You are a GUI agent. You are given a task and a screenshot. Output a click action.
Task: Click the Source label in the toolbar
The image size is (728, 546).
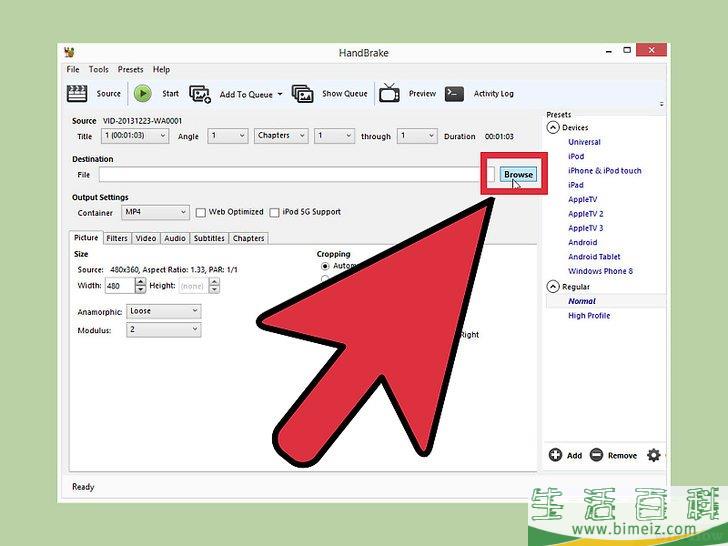[108, 93]
